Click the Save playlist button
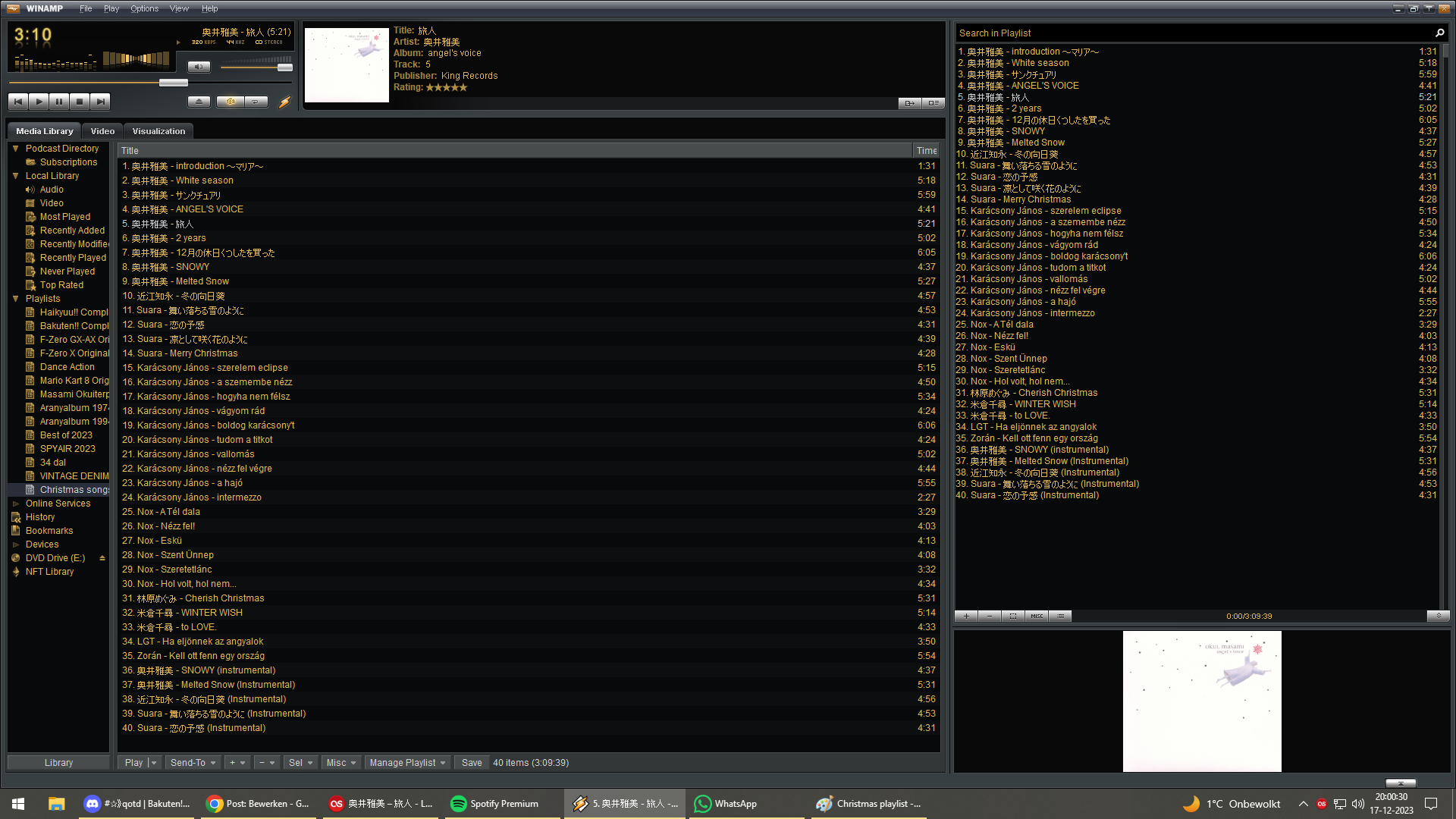The width and height of the screenshot is (1456, 819). click(x=472, y=763)
